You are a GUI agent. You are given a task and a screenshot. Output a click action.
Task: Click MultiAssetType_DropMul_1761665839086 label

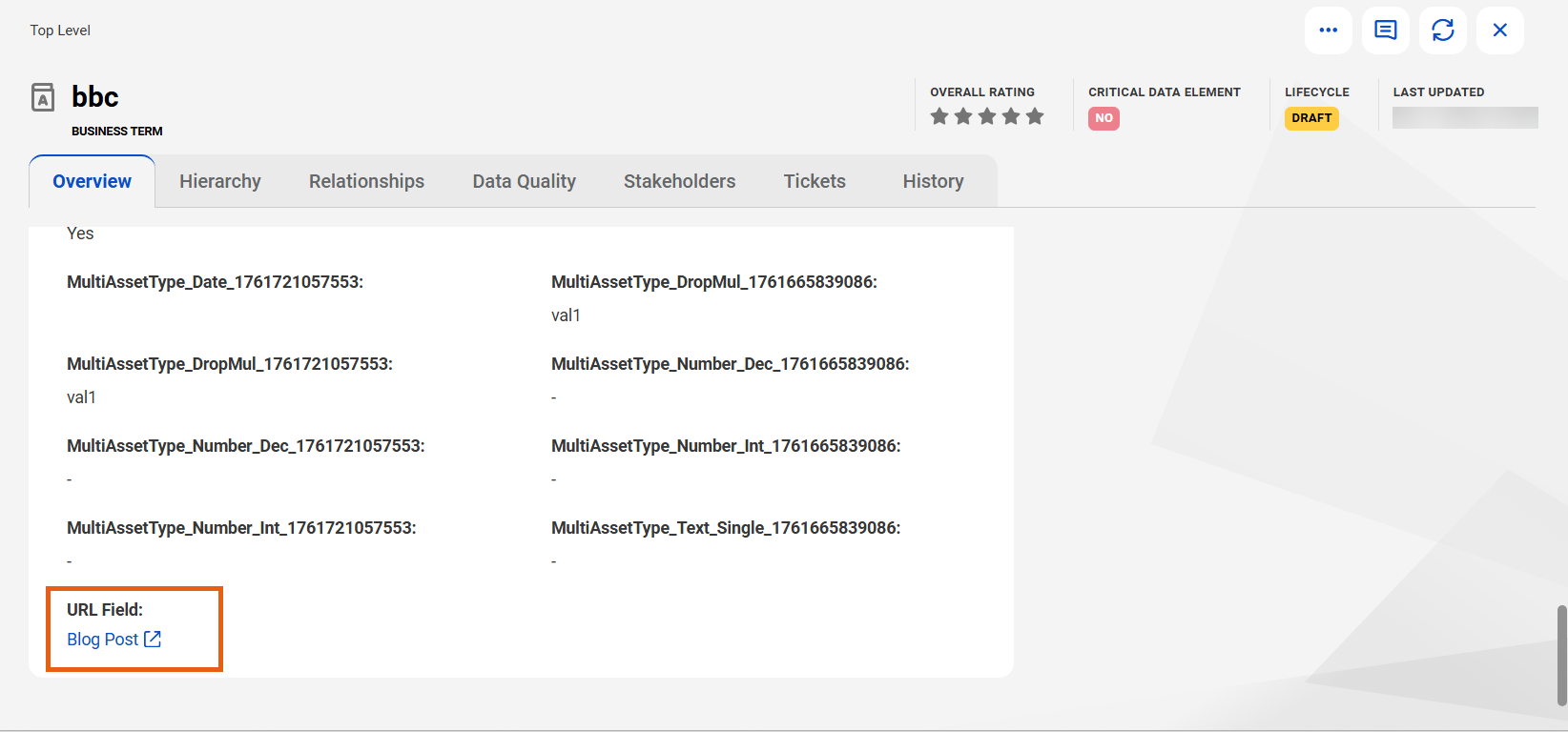(713, 282)
